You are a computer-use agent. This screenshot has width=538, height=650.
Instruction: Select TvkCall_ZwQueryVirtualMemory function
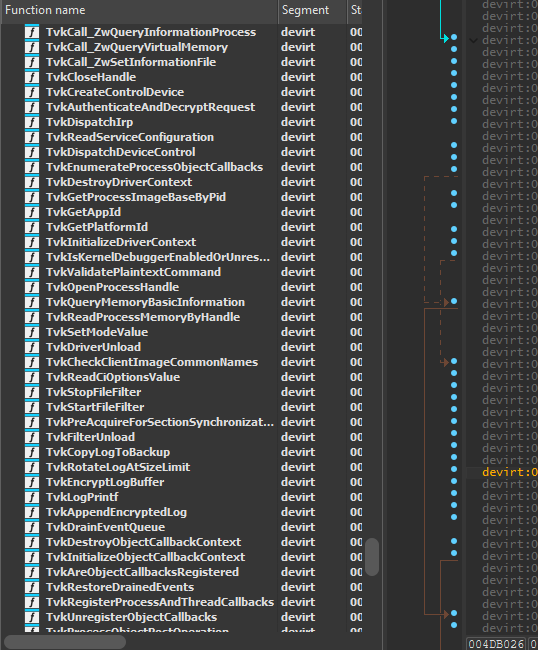tap(137, 47)
